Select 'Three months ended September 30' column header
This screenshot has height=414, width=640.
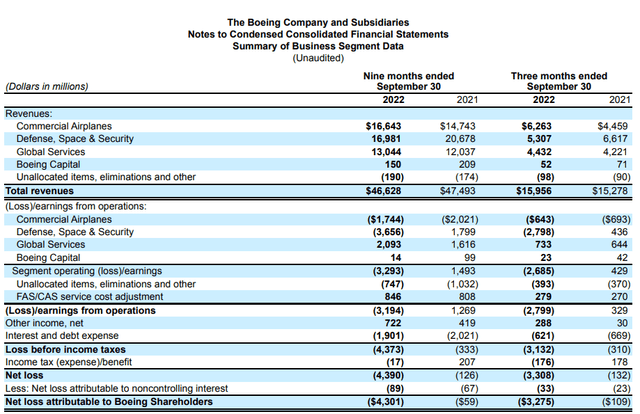(x=559, y=81)
